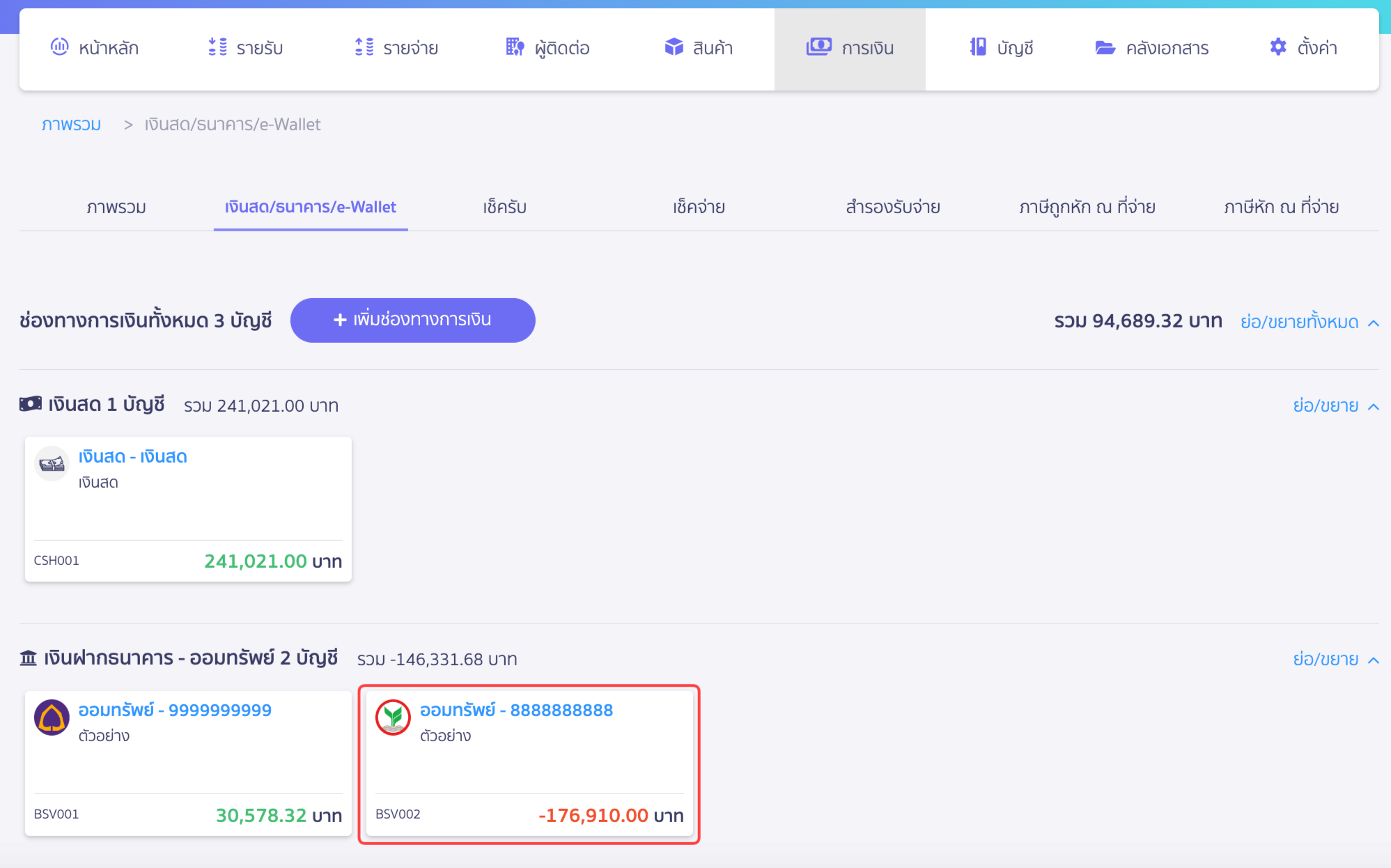The height and width of the screenshot is (868, 1391).
Task: Click the เงินสด subtitle on the cash card
Action: 98,482
